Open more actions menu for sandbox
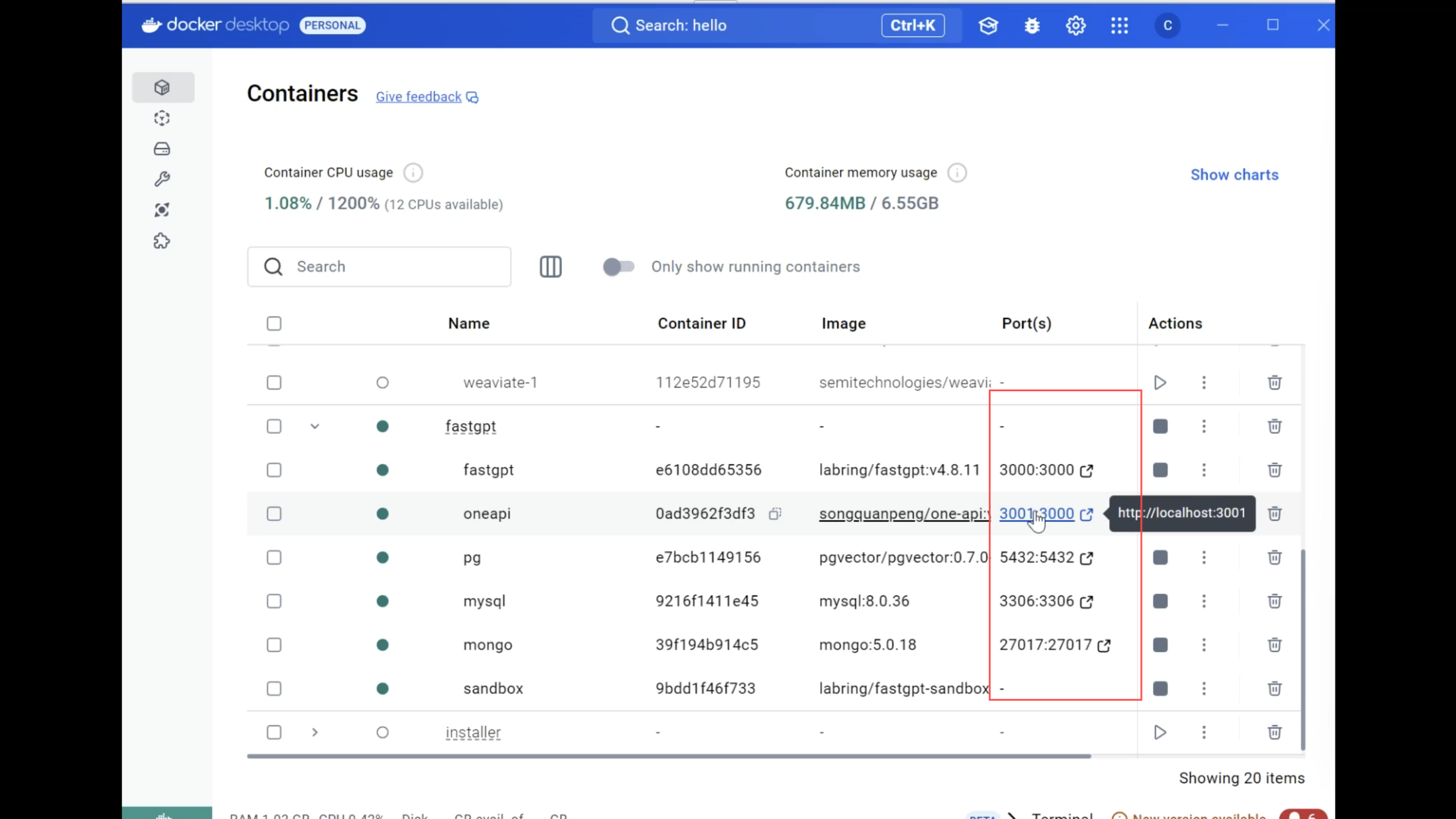The height and width of the screenshot is (819, 1456). click(x=1204, y=689)
